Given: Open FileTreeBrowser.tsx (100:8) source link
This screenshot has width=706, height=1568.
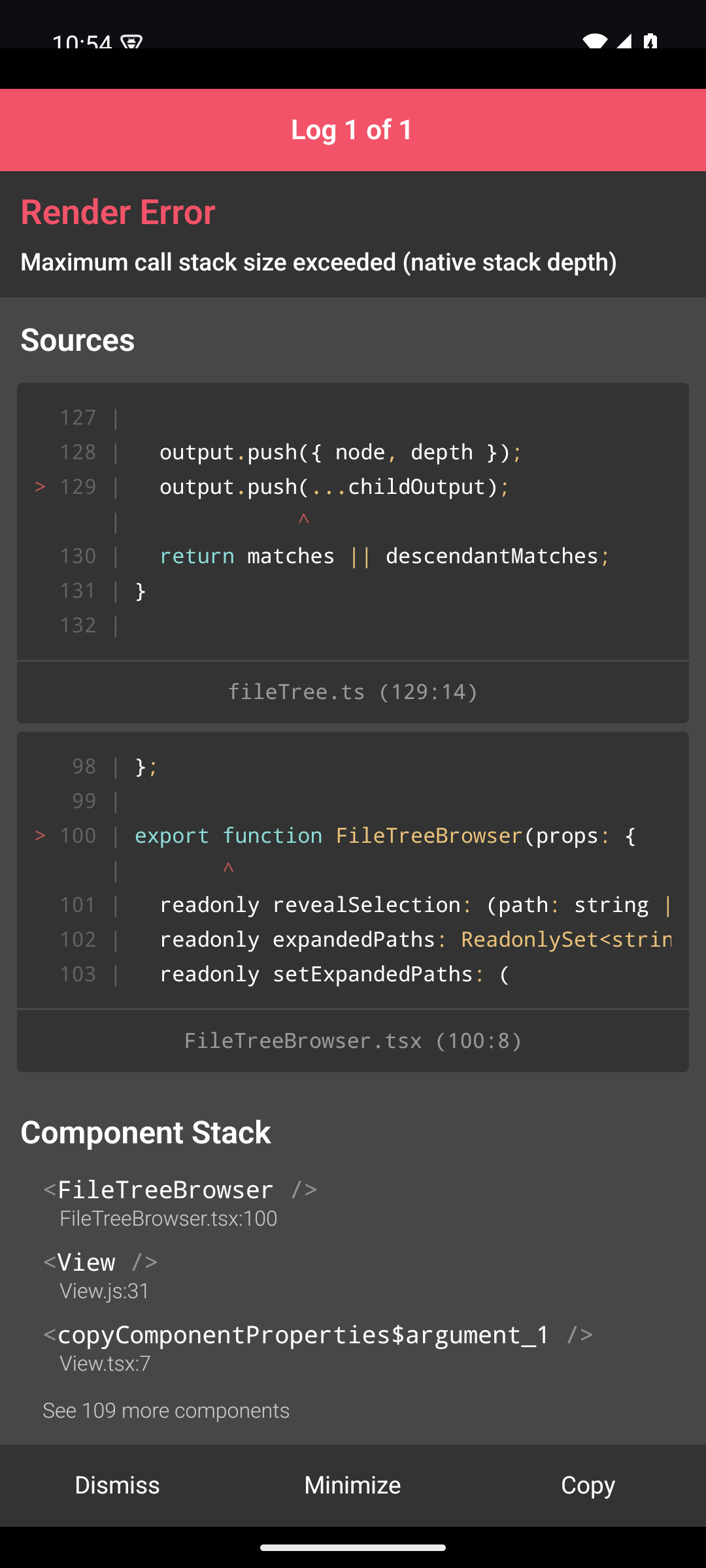Looking at the screenshot, I should pos(353,1041).
